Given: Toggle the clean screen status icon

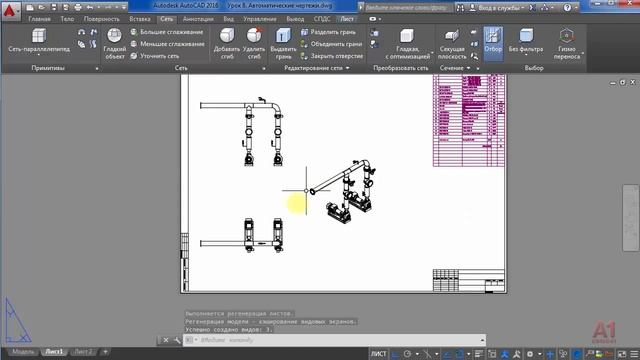Looking at the screenshot, I should (x=622, y=353).
